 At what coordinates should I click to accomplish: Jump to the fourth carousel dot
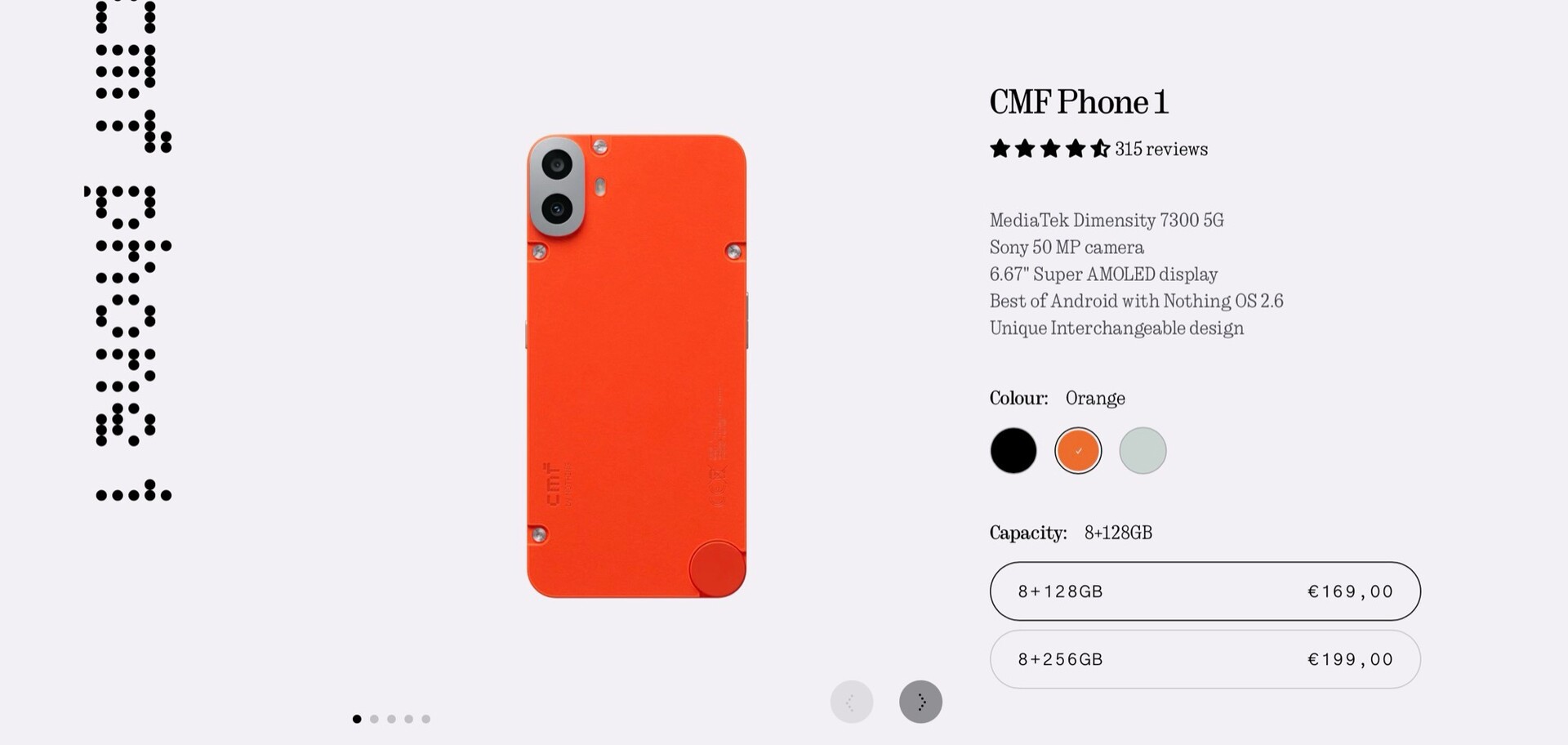click(408, 719)
